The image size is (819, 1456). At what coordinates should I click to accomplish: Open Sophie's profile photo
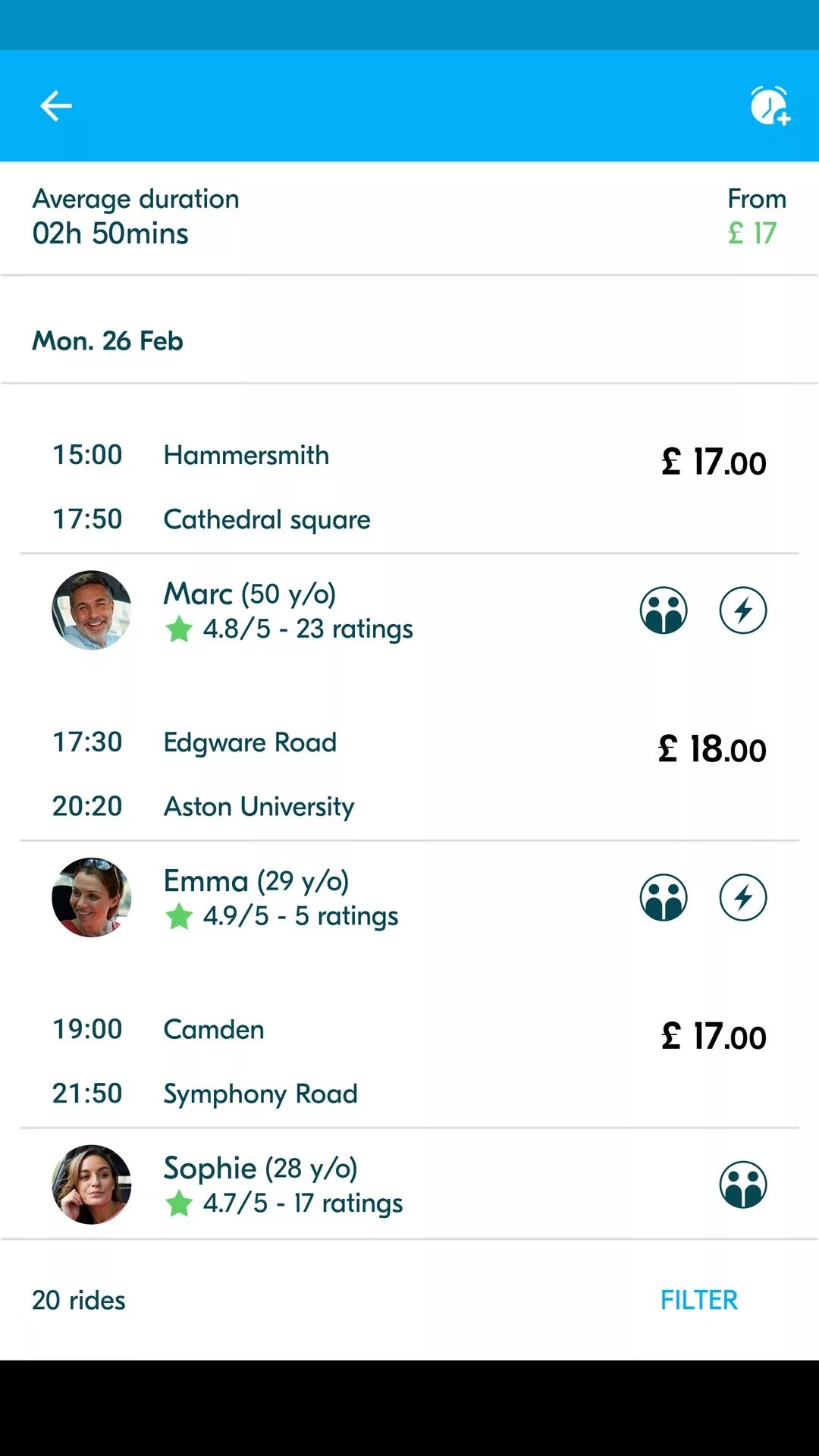pyautogui.click(x=92, y=1185)
